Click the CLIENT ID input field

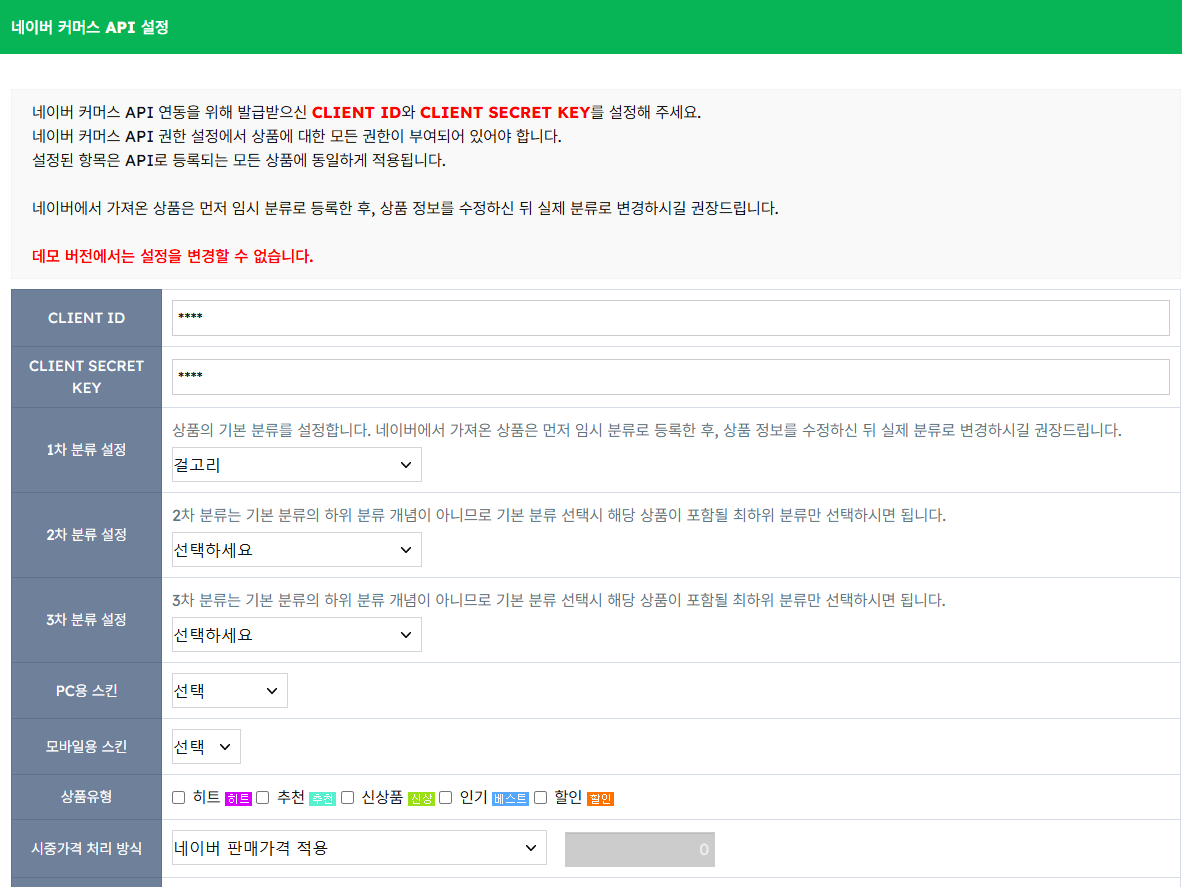(x=670, y=318)
